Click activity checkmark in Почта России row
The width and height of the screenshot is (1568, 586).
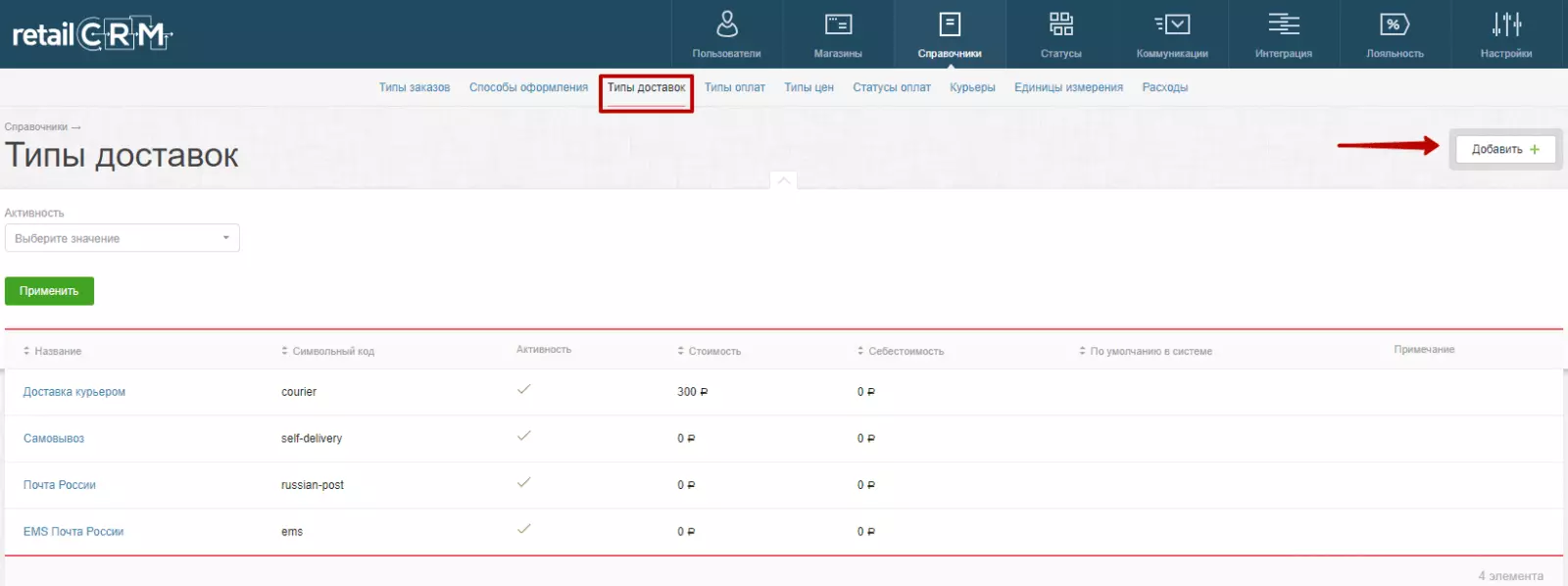tap(524, 482)
